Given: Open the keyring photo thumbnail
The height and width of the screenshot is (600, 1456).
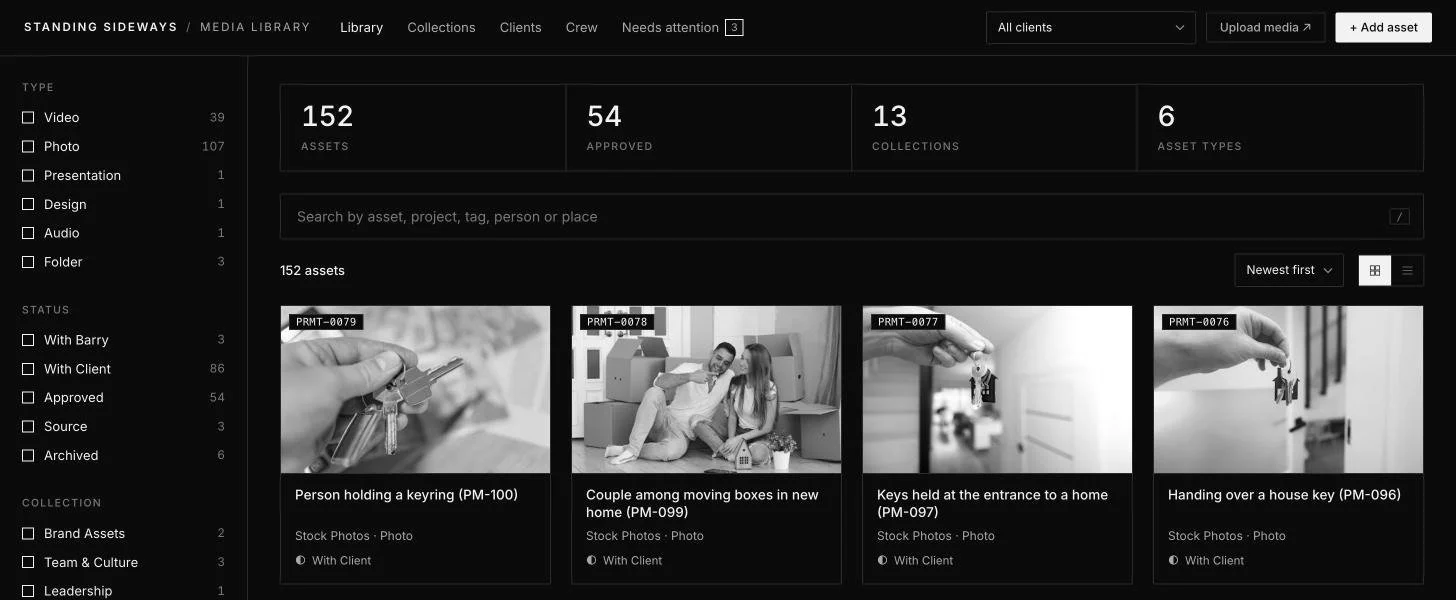Looking at the screenshot, I should tap(415, 389).
